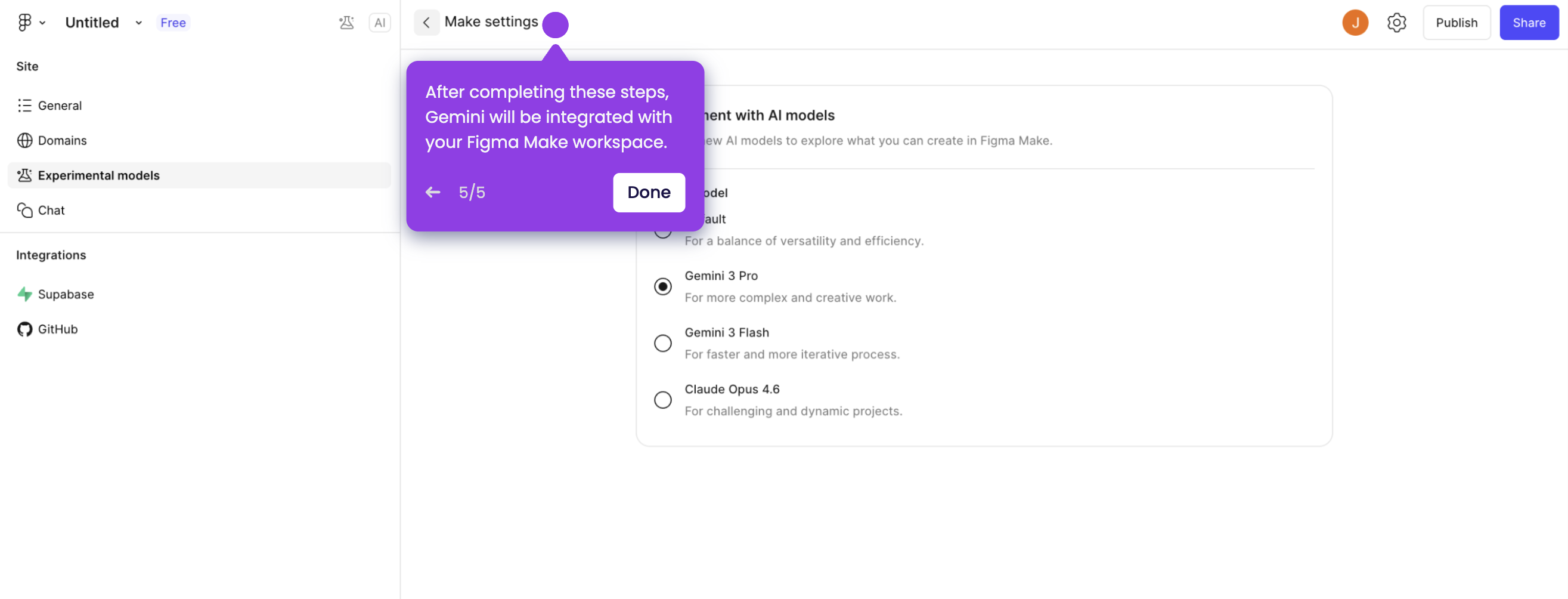Viewport: 1568px width, 599px height.
Task: Select the Gemini 3 Flash model
Action: click(663, 343)
